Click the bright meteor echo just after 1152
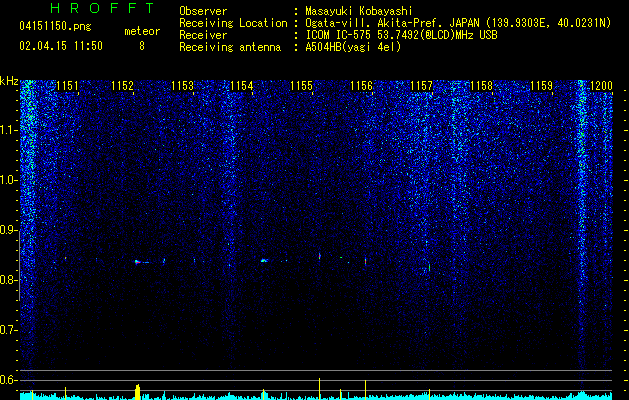 (138, 262)
